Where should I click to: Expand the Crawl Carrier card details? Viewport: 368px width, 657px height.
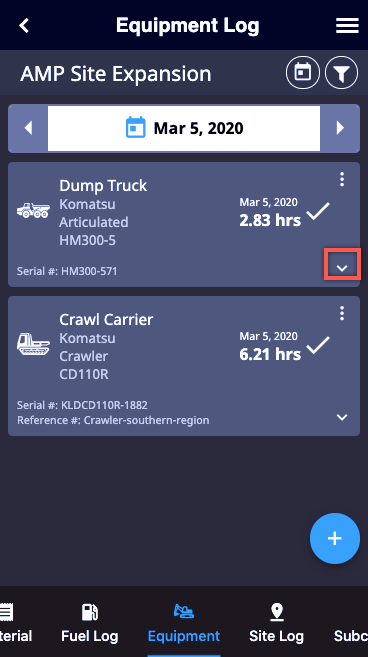pos(342,417)
